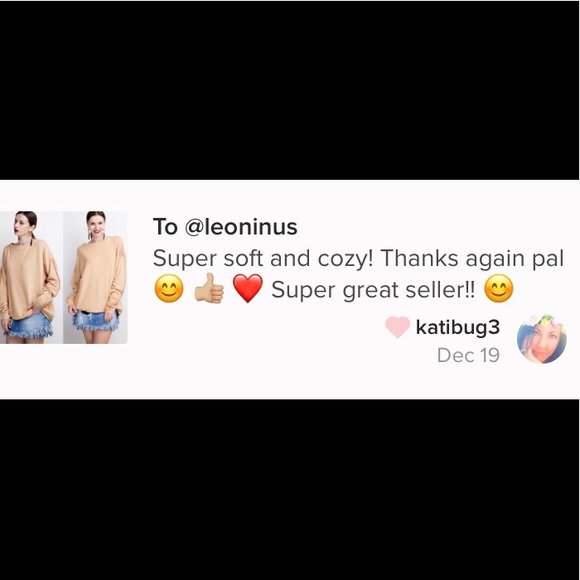Open the katibug3 username link
Image resolution: width=580 pixels, height=580 pixels.
(x=458, y=327)
